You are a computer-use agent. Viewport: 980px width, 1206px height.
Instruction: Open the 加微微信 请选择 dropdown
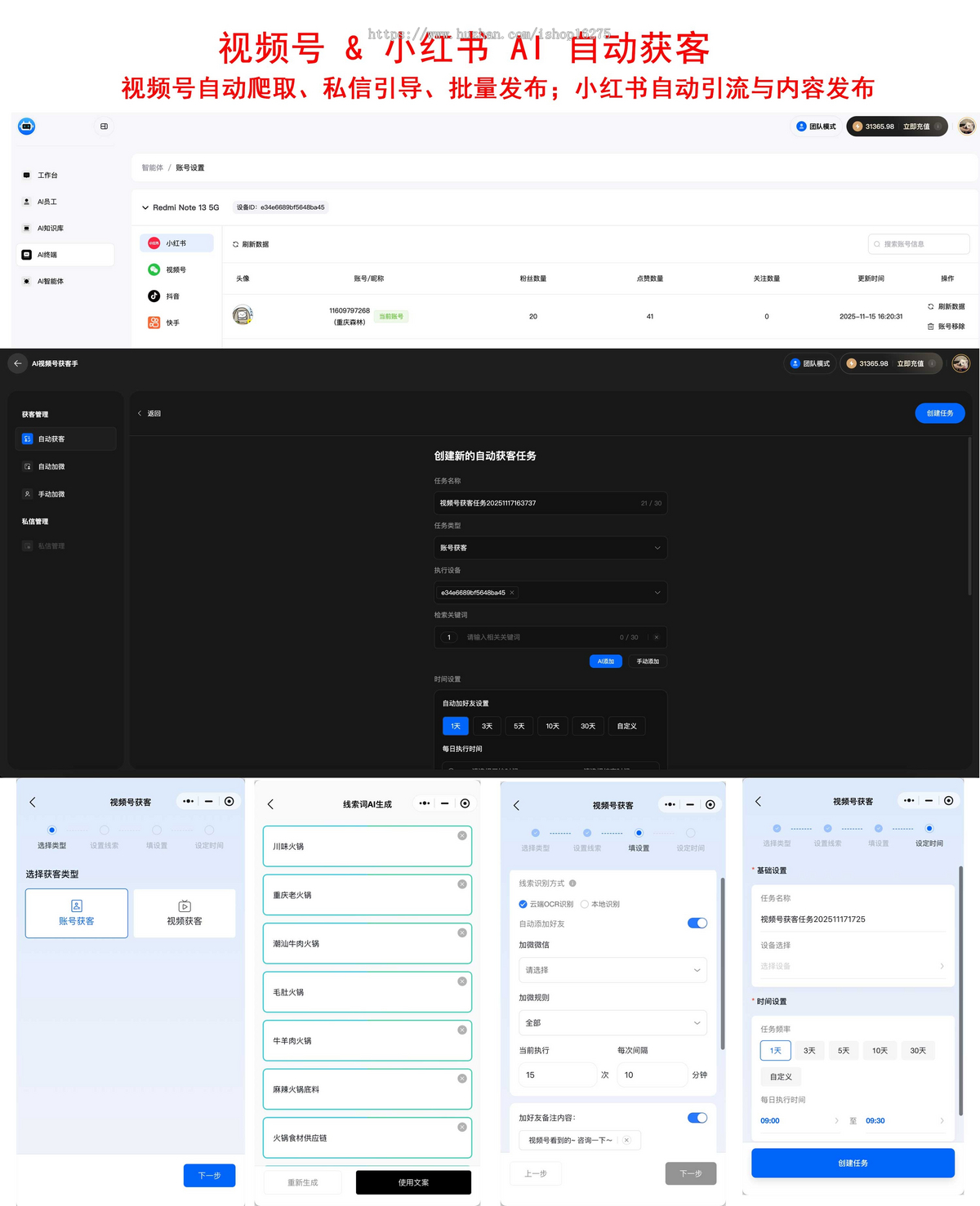click(x=612, y=970)
